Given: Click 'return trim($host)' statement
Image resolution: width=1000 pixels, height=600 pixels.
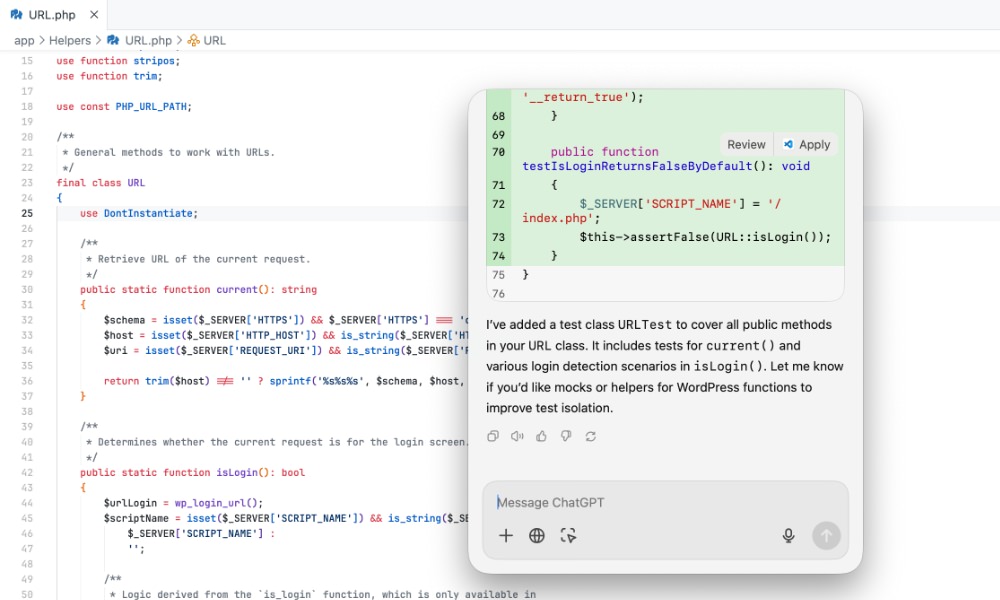Looking at the screenshot, I should click(156, 381).
